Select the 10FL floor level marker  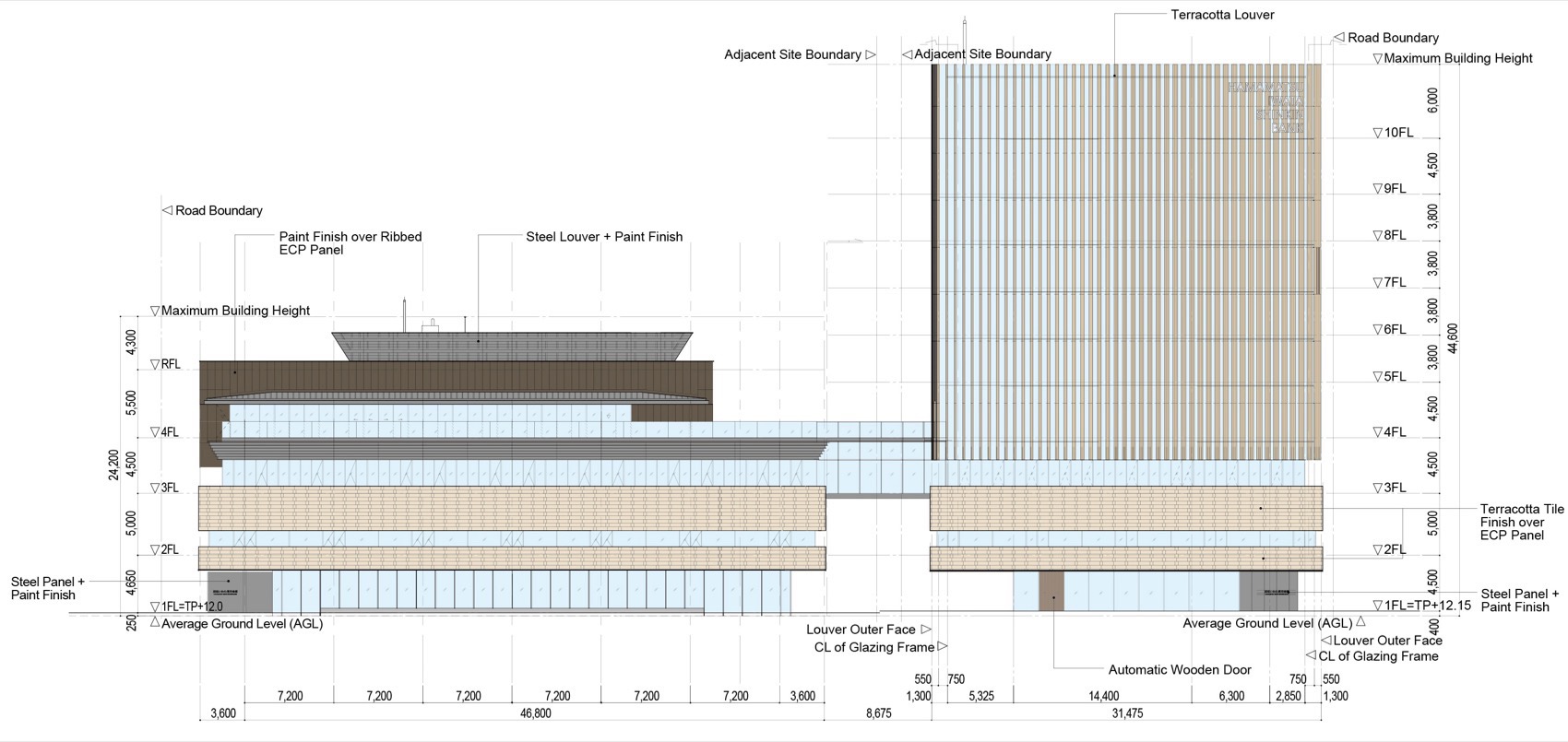1393,133
